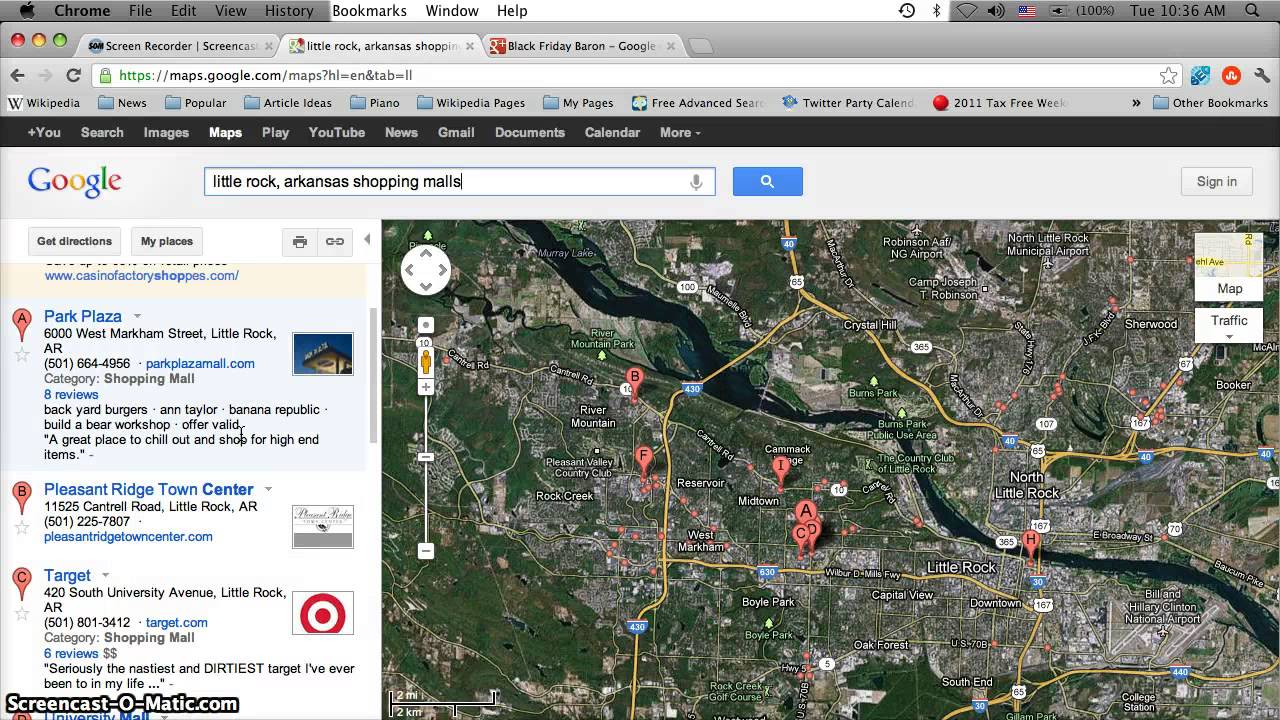The height and width of the screenshot is (720, 1280).
Task: Open Wikipedia bookmark
Action: click(x=44, y=103)
